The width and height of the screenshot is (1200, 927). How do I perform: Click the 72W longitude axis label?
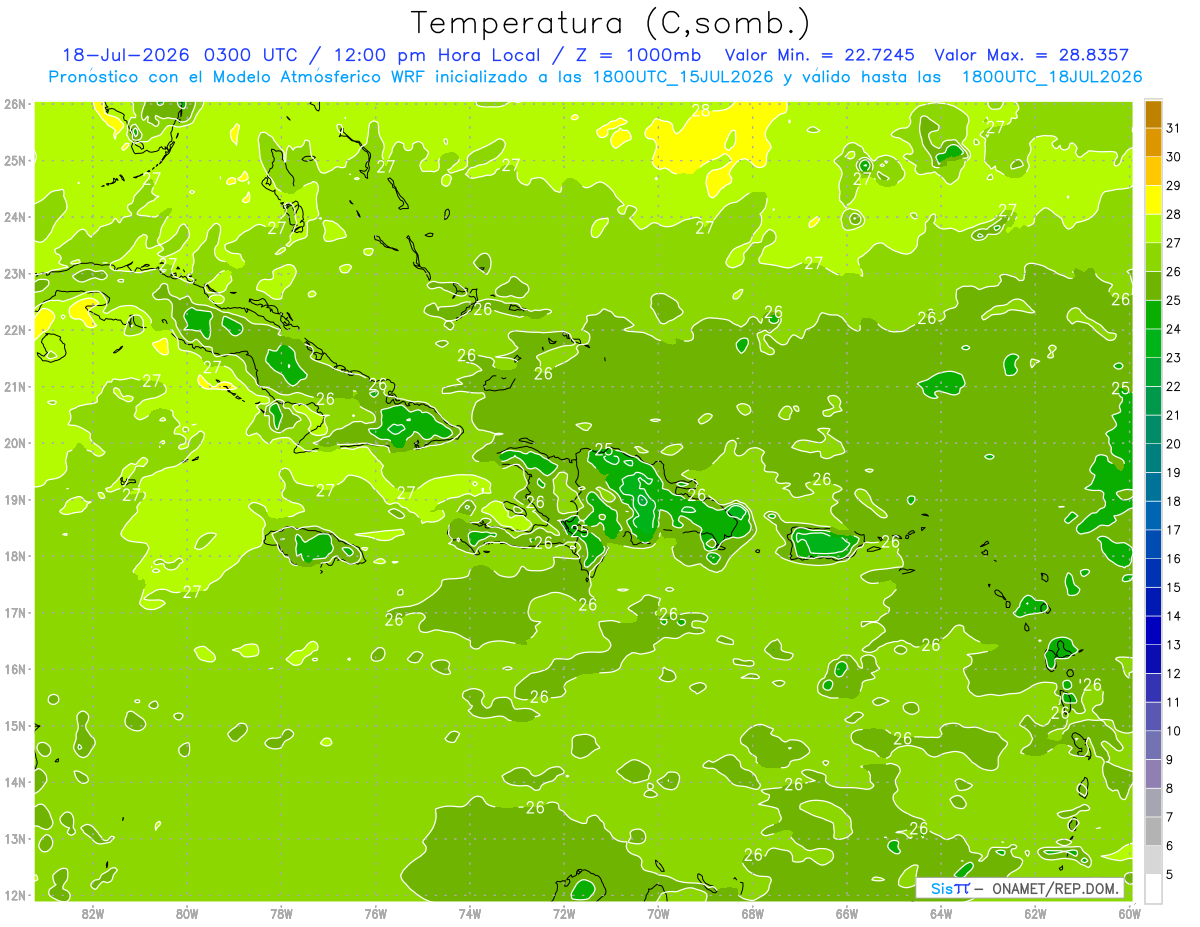pos(564,913)
